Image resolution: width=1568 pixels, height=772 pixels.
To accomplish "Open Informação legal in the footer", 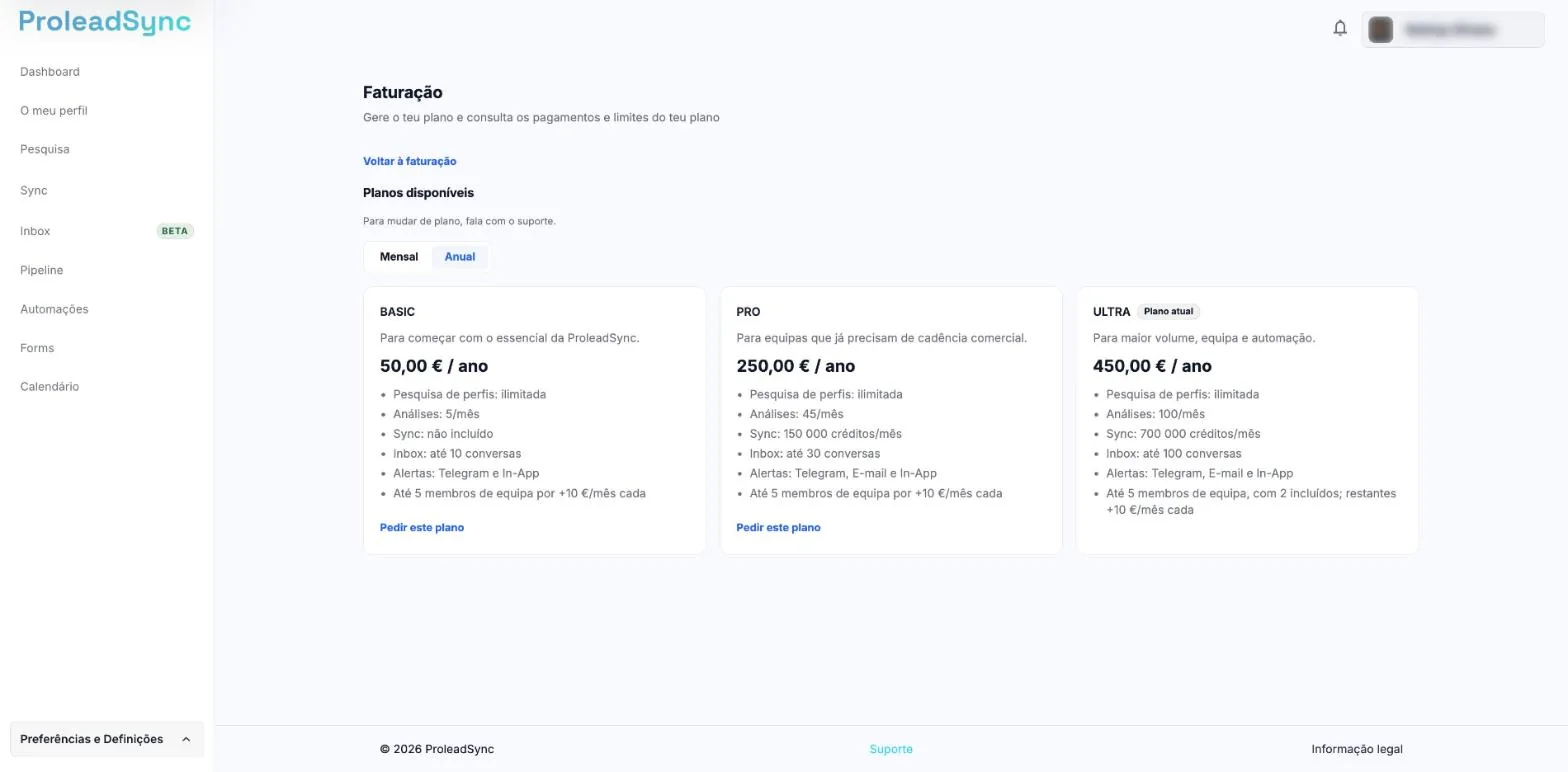I will [x=1357, y=750].
